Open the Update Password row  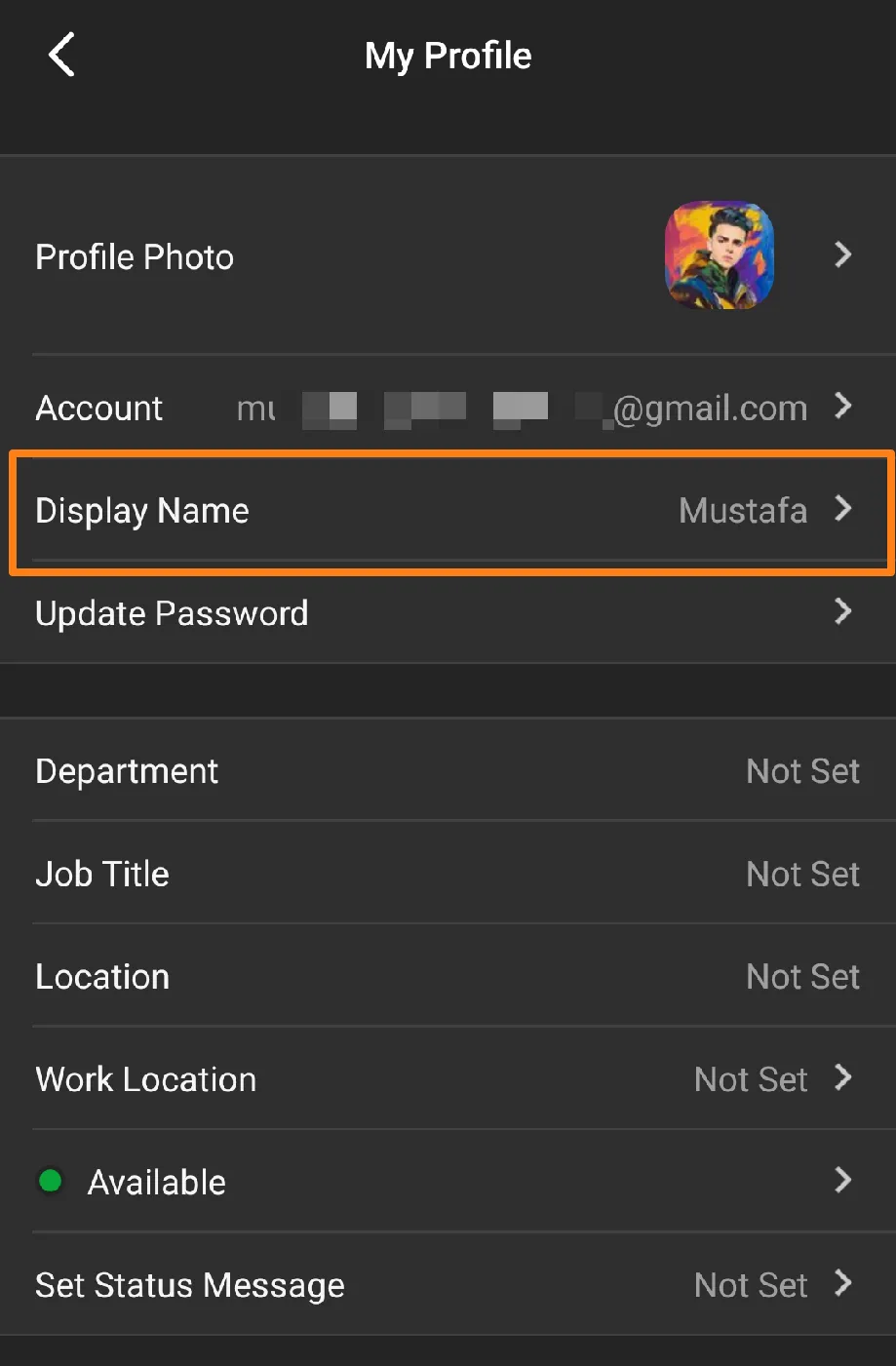448,613
